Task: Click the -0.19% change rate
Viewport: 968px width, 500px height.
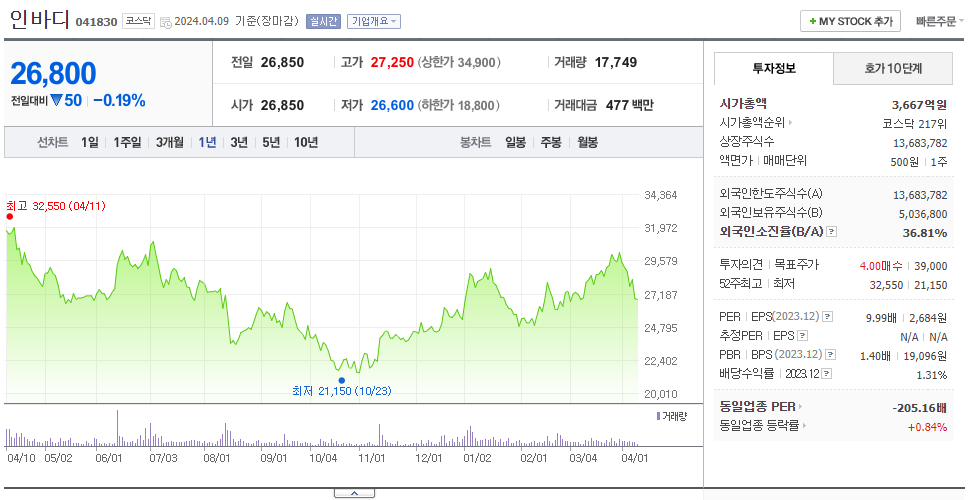Action: point(120,101)
